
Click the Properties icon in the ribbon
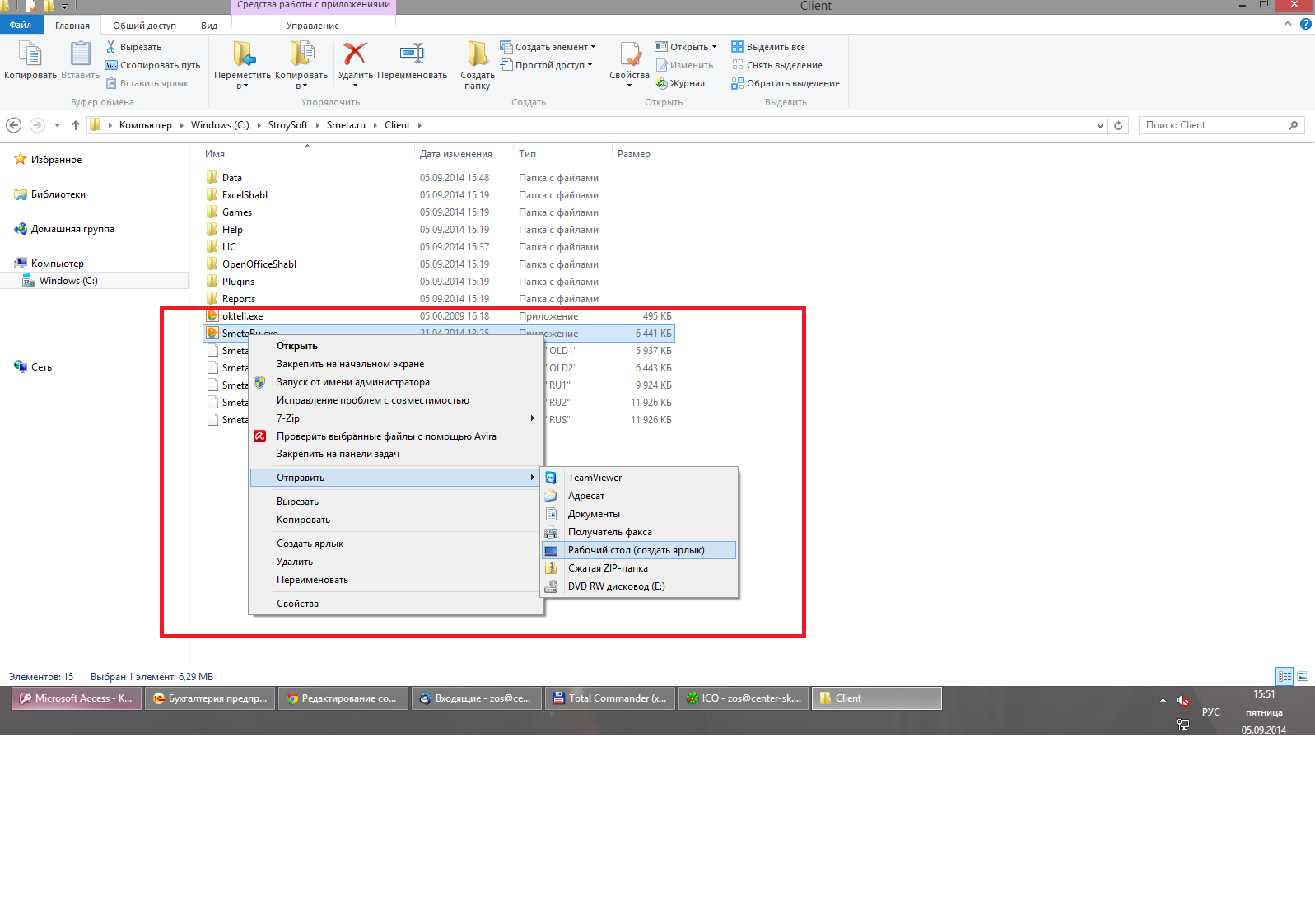pos(629,54)
